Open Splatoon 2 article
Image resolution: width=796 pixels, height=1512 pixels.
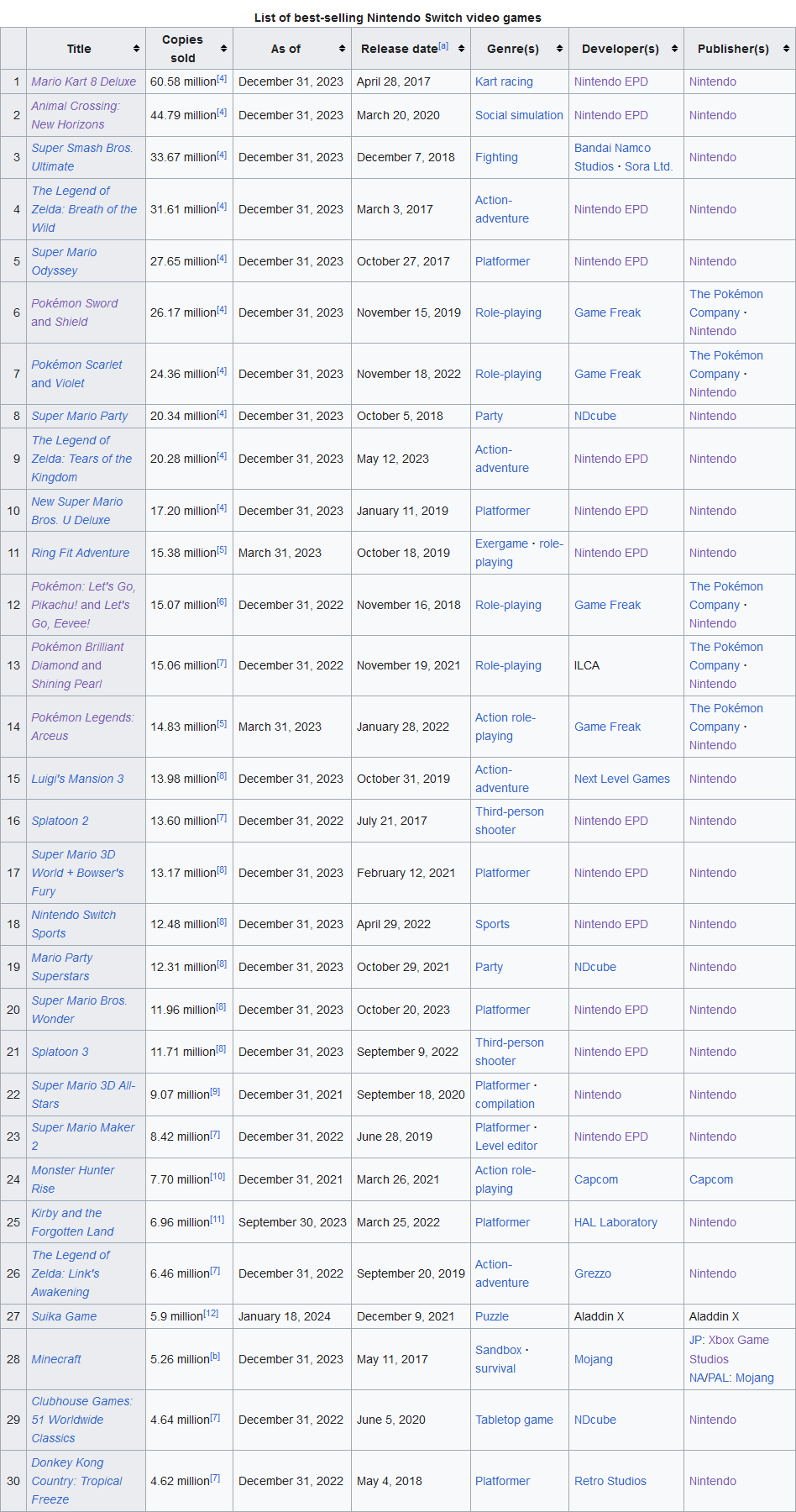pos(60,821)
